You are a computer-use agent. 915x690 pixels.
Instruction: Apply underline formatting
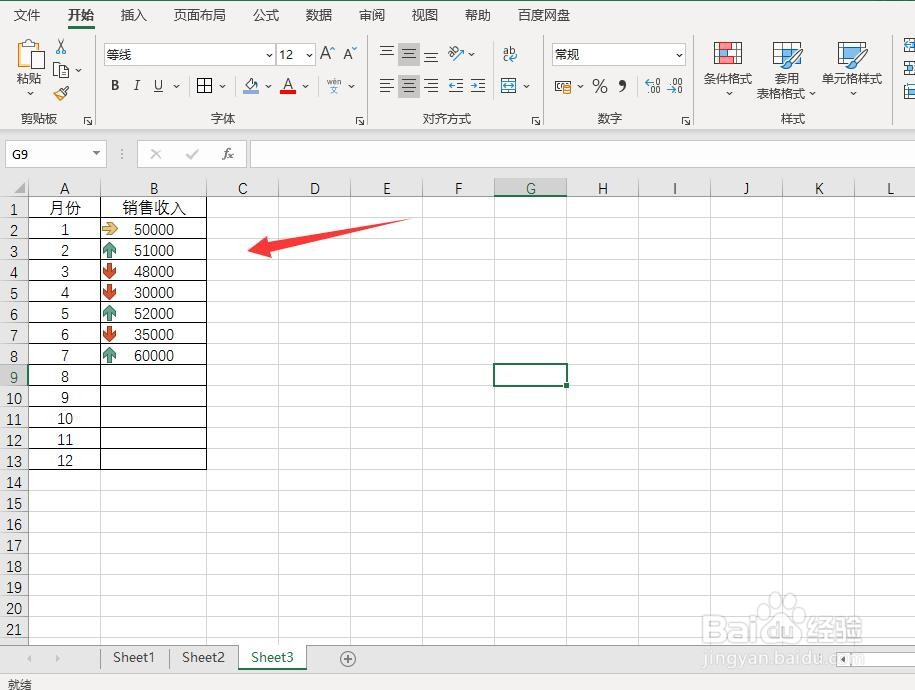157,86
